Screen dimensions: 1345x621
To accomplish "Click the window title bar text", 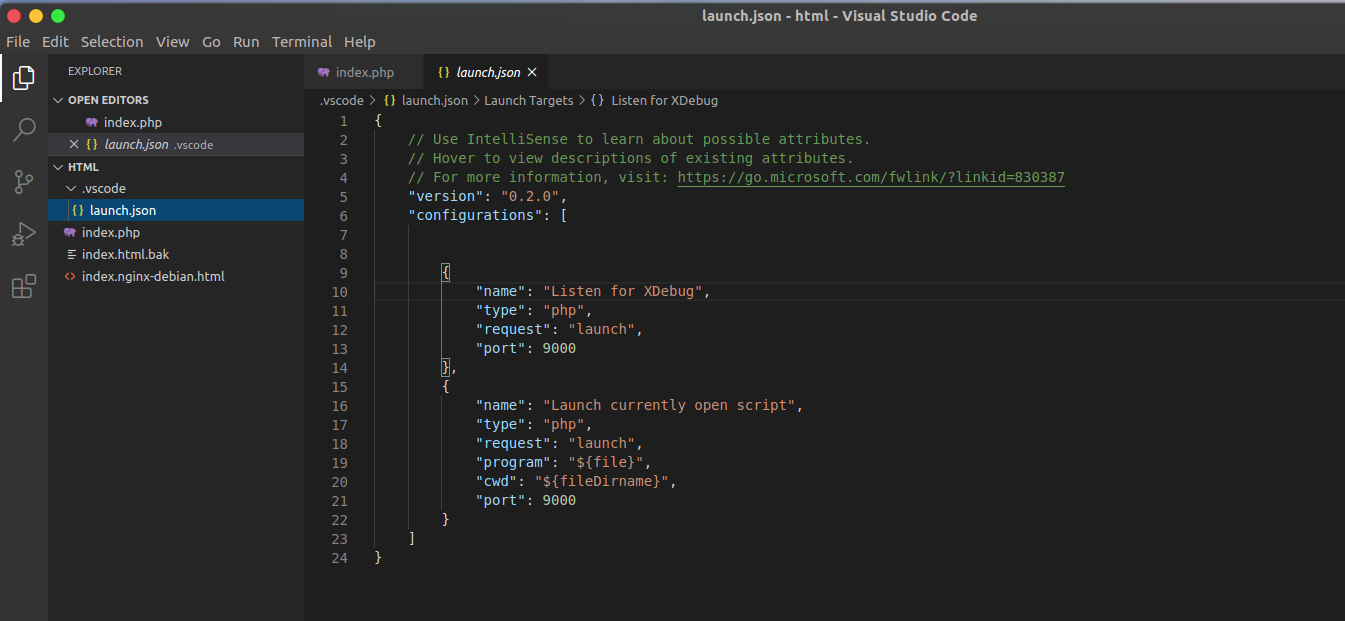I will tap(839, 15).
